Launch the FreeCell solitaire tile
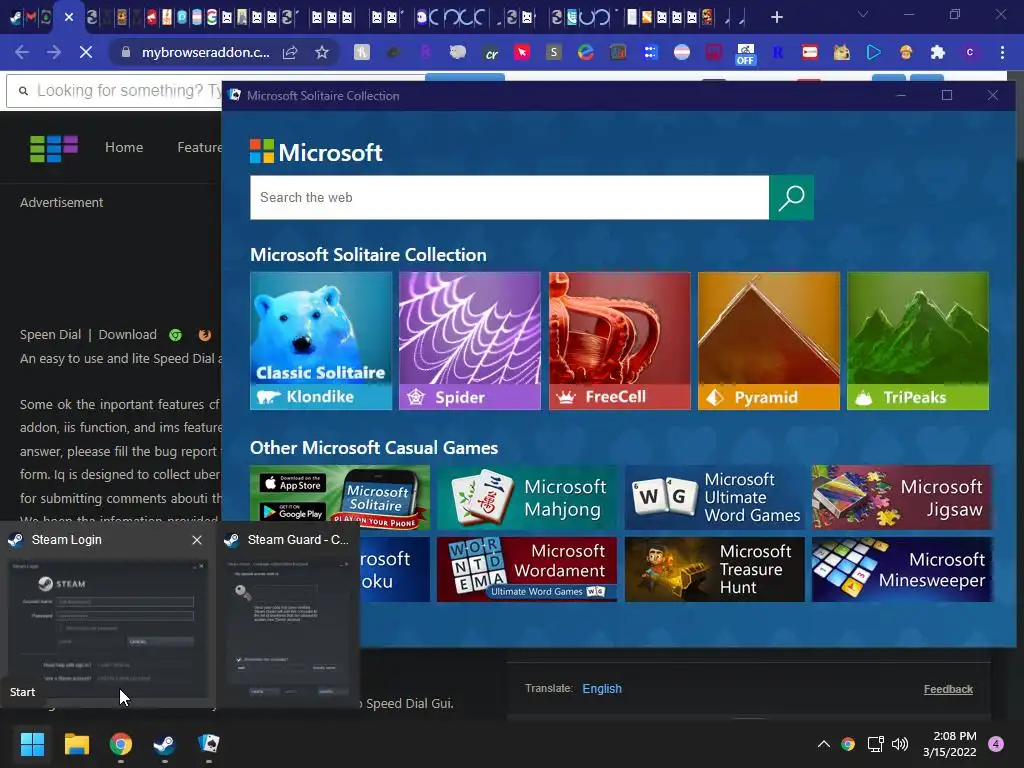1024x768 pixels. 619,341
